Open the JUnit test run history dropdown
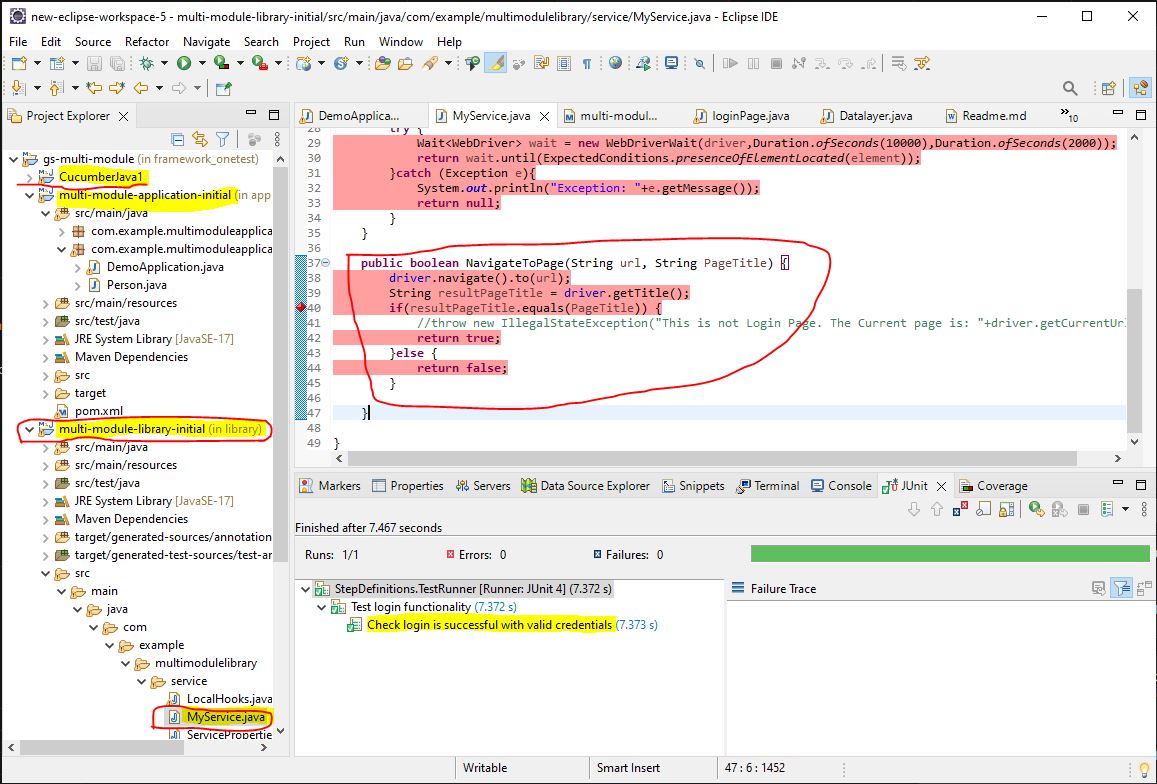The width and height of the screenshot is (1157, 784). coord(1125,508)
